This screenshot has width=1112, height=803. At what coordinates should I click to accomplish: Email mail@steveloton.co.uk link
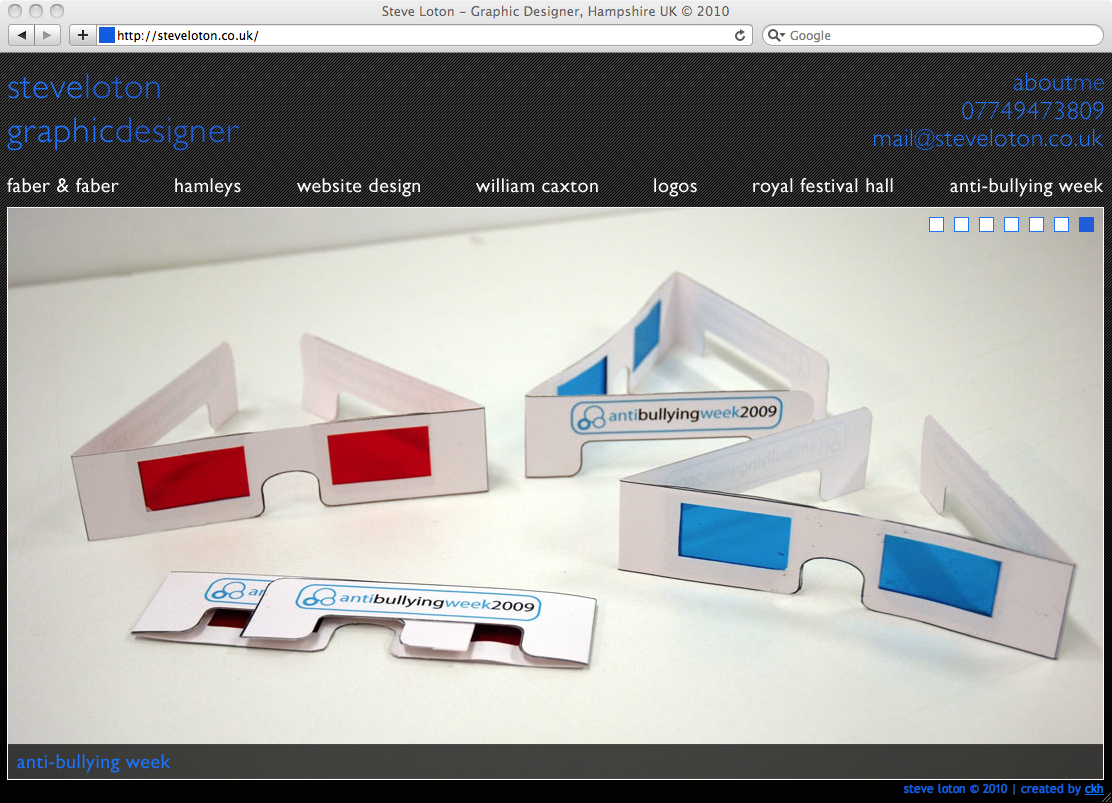(x=988, y=138)
